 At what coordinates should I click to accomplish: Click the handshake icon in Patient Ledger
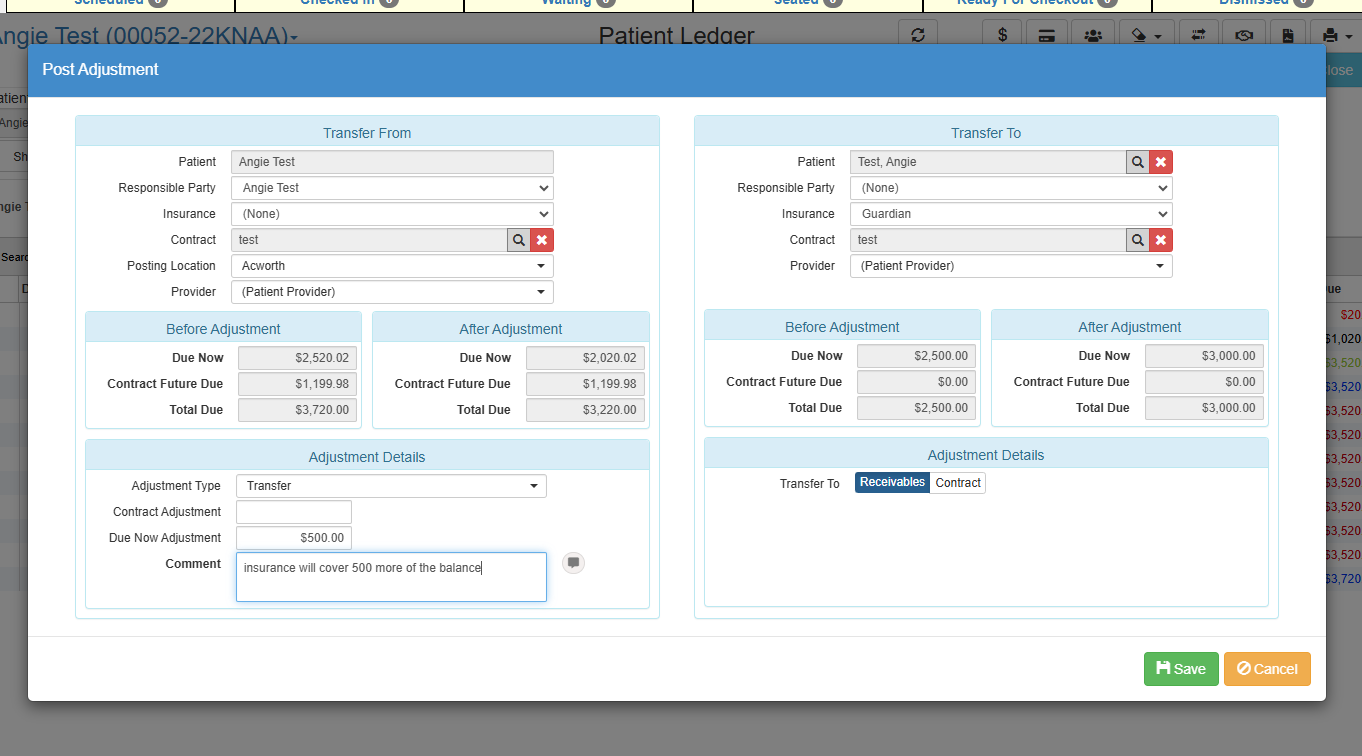point(1244,35)
